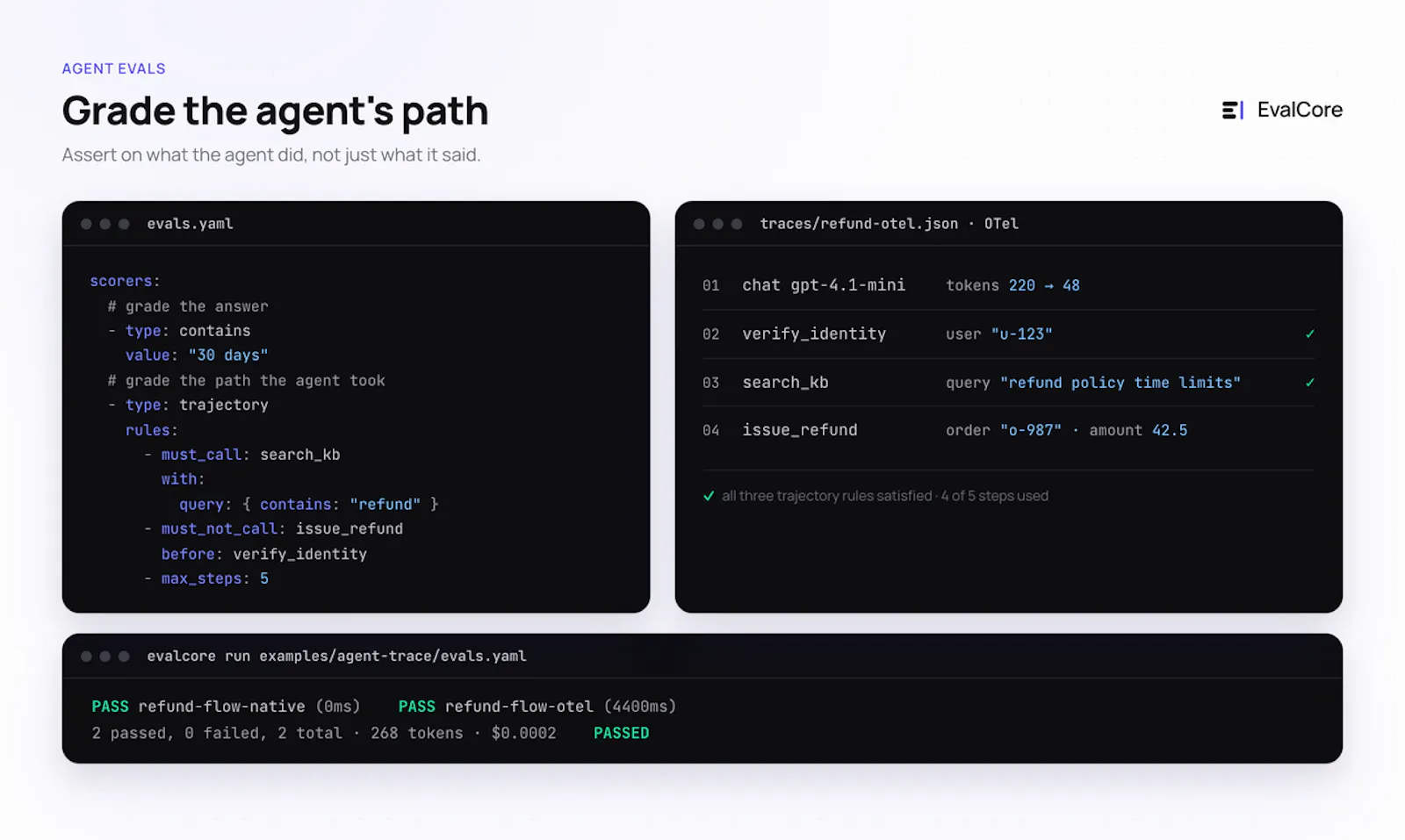Viewport: 1405px width, 840px height.
Task: Click the 'with:' key
Action: pyautogui.click(x=183, y=479)
